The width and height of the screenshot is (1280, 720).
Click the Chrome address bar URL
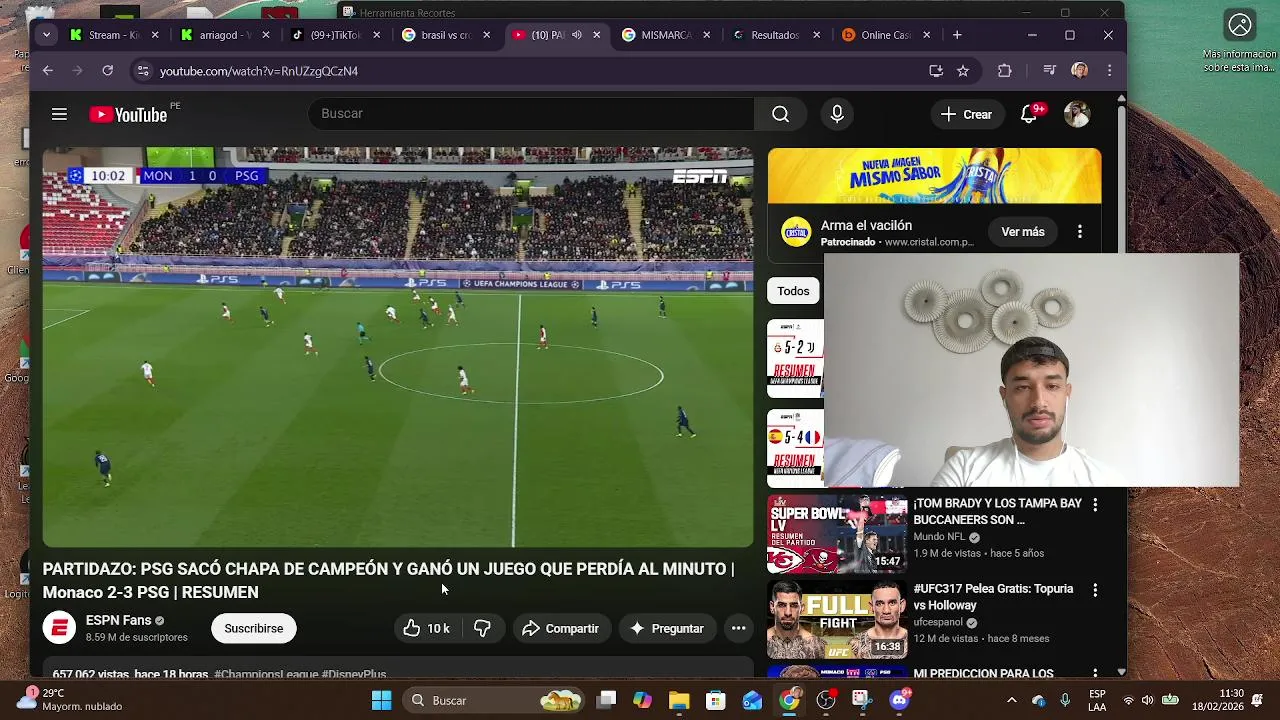pyautogui.click(x=259, y=71)
